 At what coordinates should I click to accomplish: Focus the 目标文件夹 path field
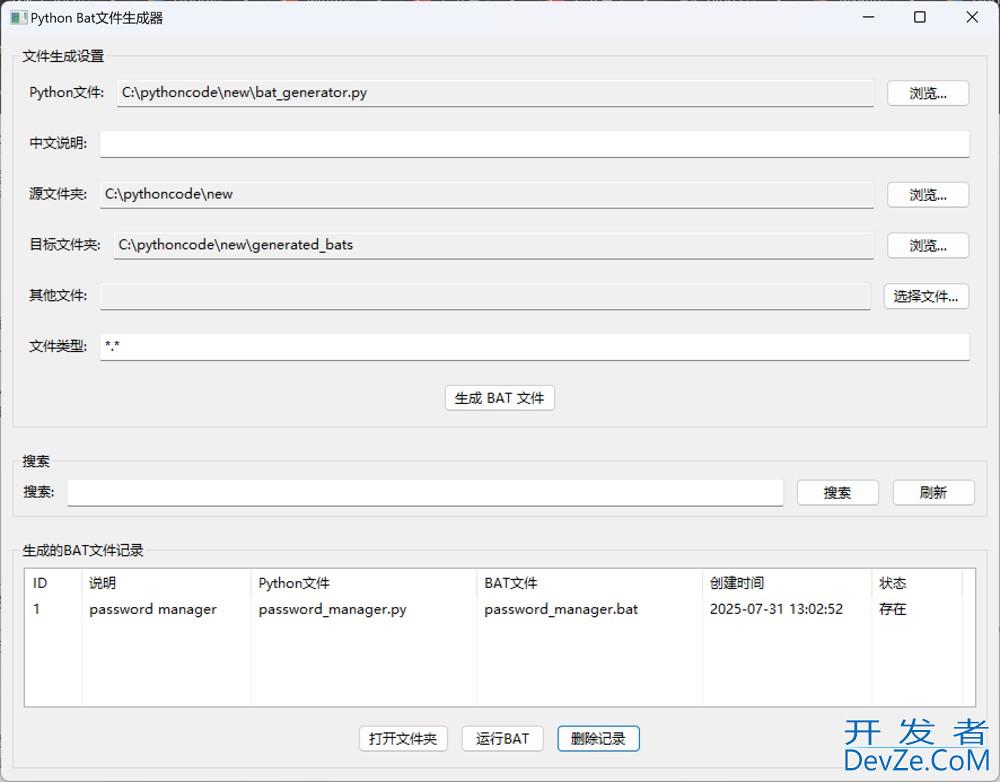click(494, 246)
